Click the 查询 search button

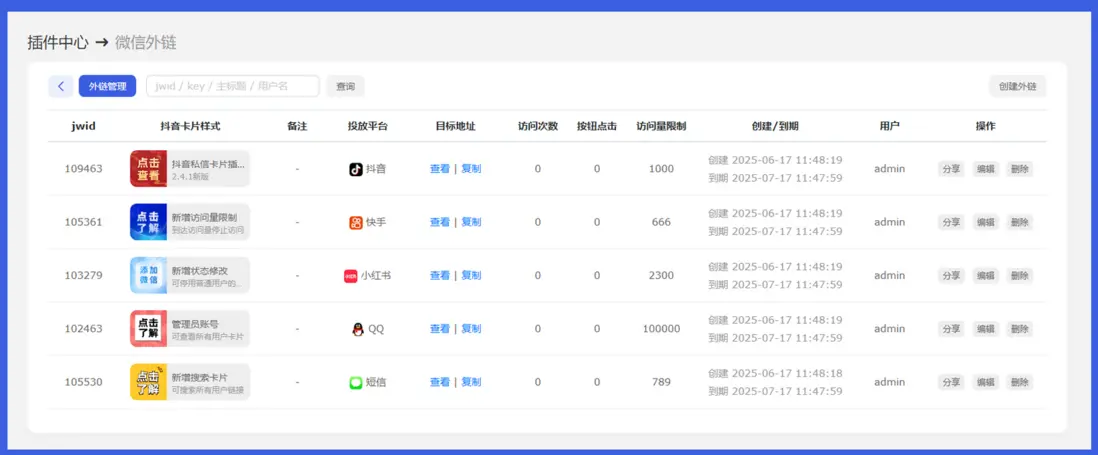[345, 86]
